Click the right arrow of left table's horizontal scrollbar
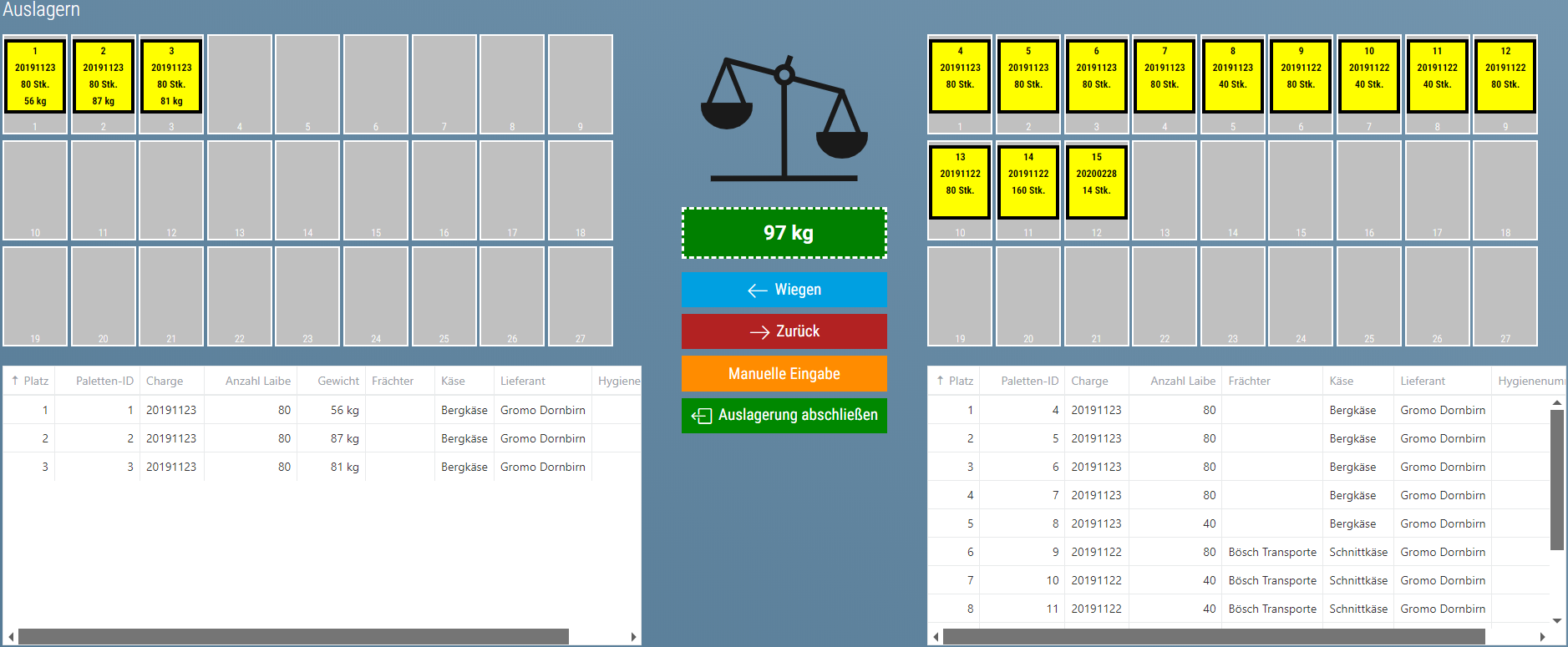 pos(633,637)
